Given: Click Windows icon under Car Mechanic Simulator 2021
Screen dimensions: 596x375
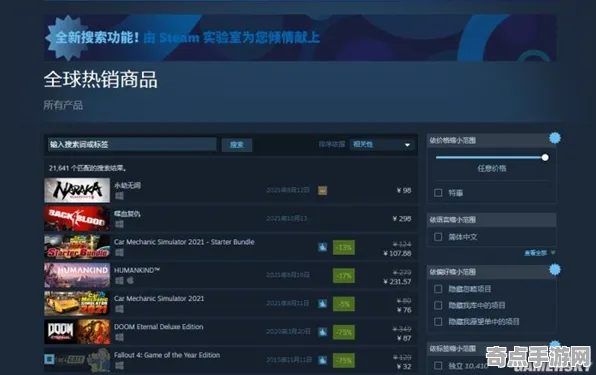Looking at the screenshot, I should [119, 309].
